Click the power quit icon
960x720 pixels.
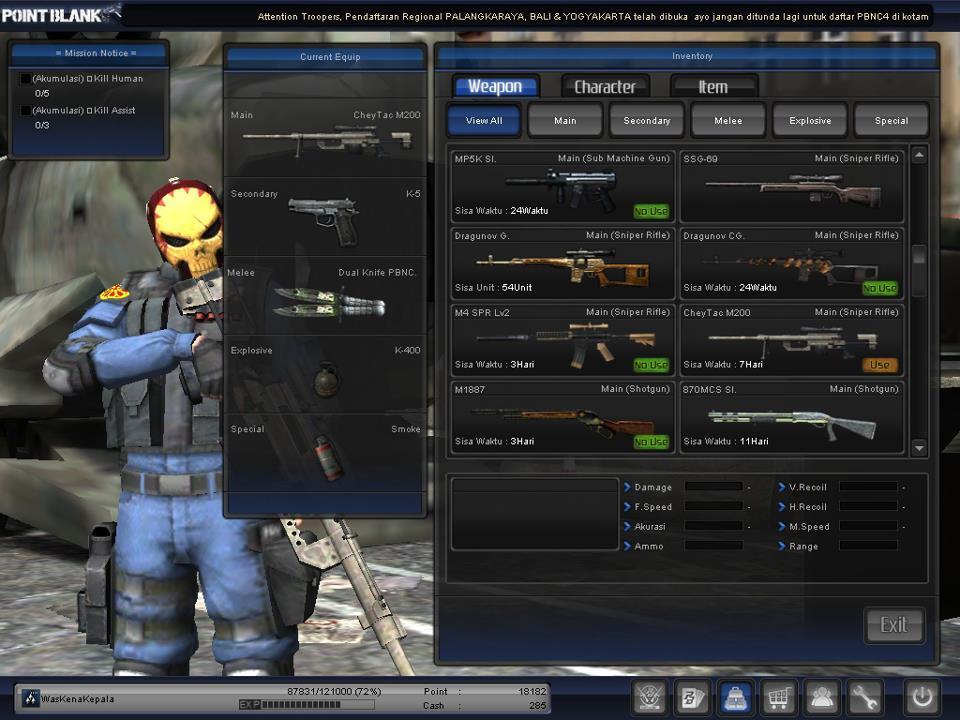pyautogui.click(x=922, y=697)
